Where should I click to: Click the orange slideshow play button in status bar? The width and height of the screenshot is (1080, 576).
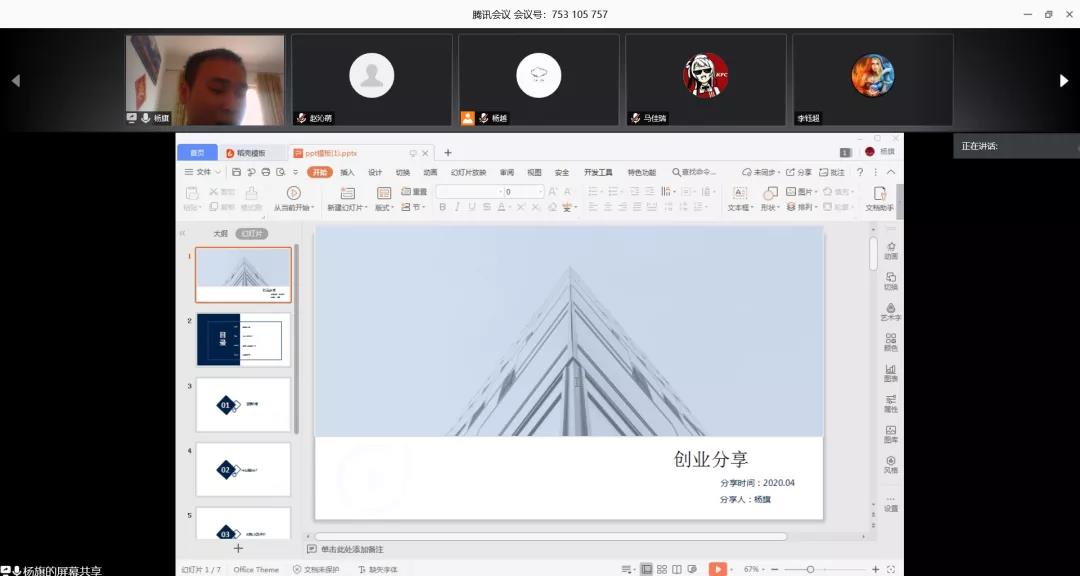pyautogui.click(x=717, y=569)
